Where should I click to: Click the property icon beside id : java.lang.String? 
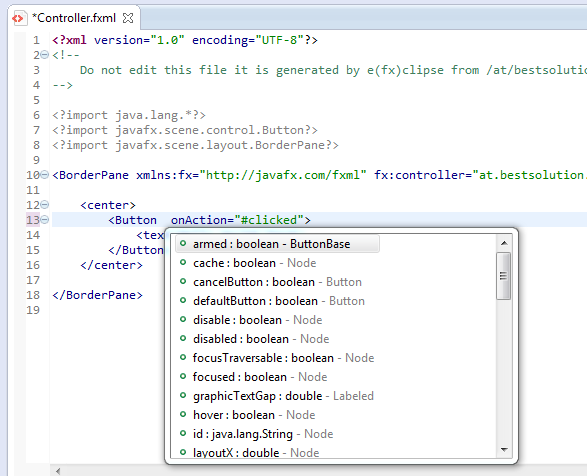click(x=183, y=433)
